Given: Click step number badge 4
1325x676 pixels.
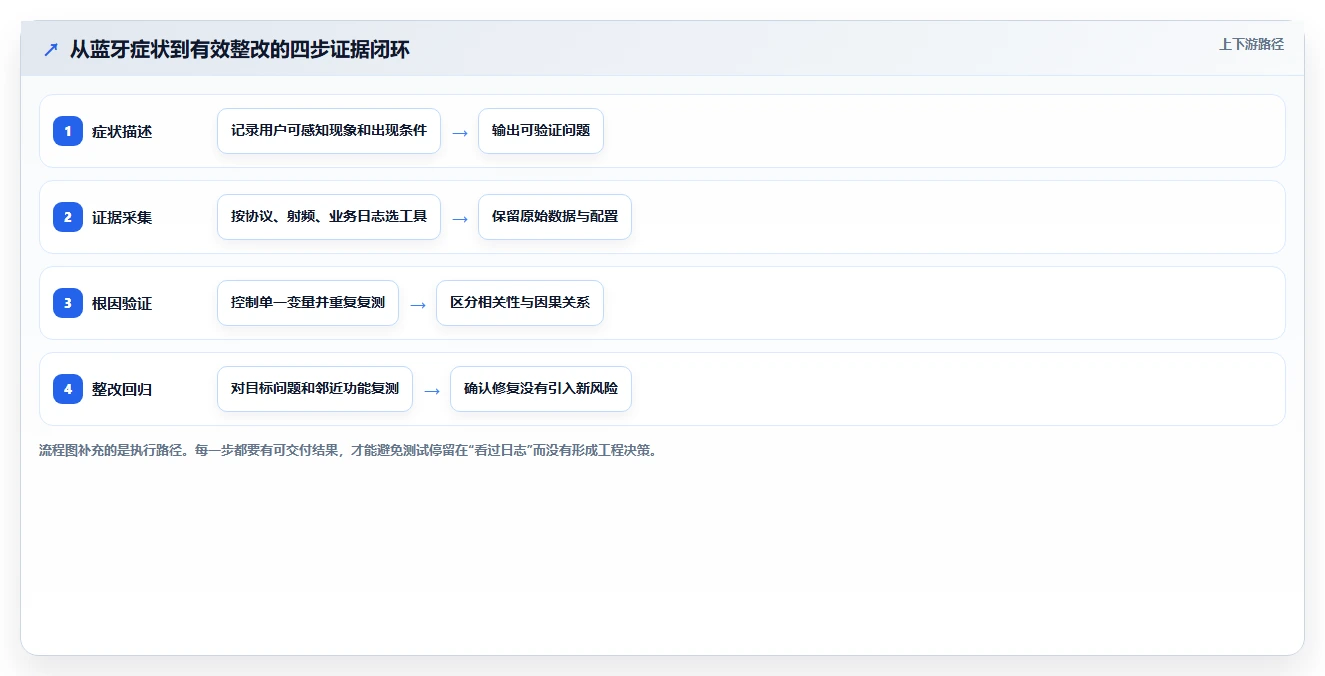Looking at the screenshot, I should [x=68, y=389].
